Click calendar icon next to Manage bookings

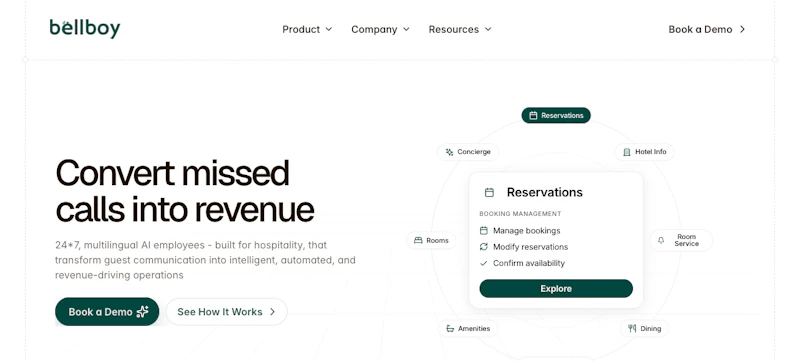click(484, 230)
